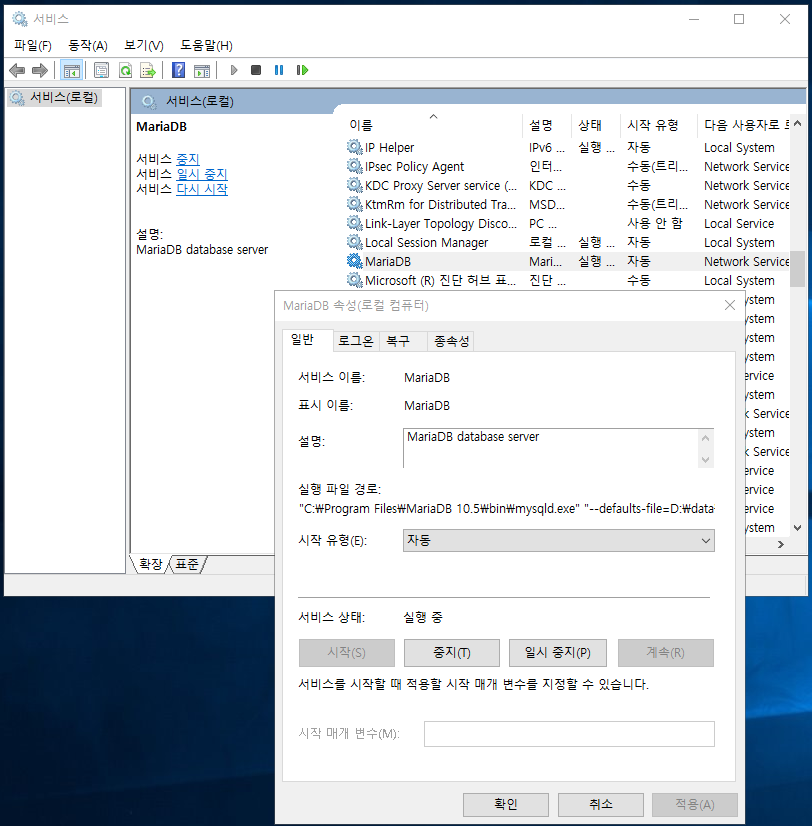Select the Link-Layer Topology Disco... service name
The height and width of the screenshot is (826, 812).
[441, 223]
